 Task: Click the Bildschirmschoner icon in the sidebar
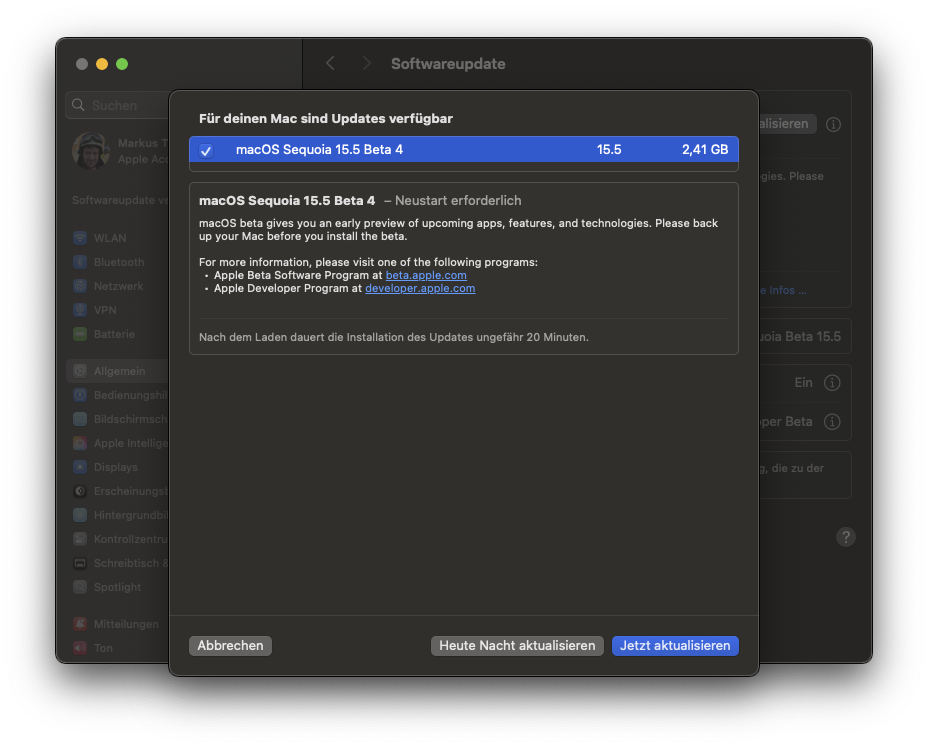(x=80, y=419)
